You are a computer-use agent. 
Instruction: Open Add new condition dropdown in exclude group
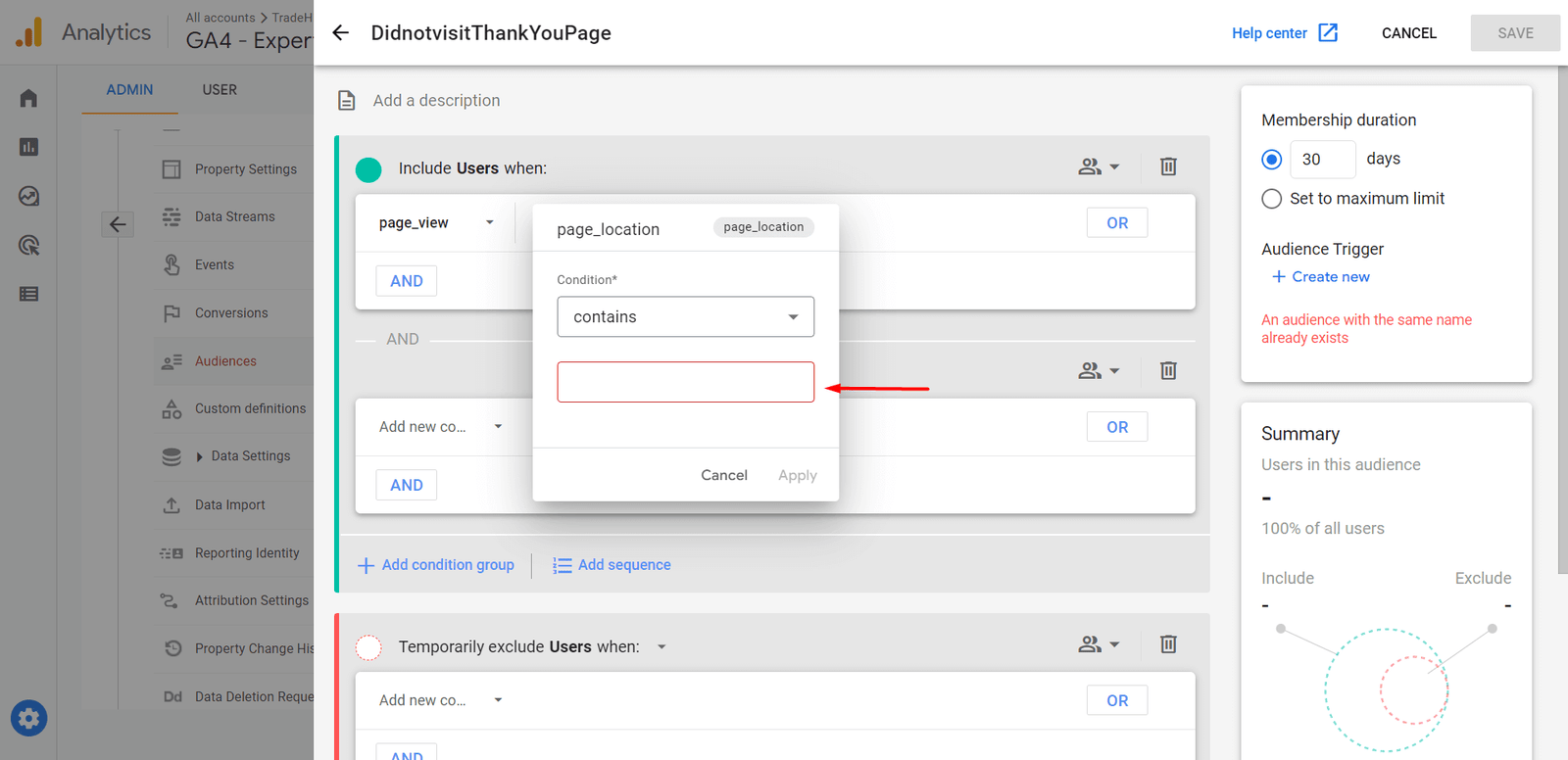[440, 700]
